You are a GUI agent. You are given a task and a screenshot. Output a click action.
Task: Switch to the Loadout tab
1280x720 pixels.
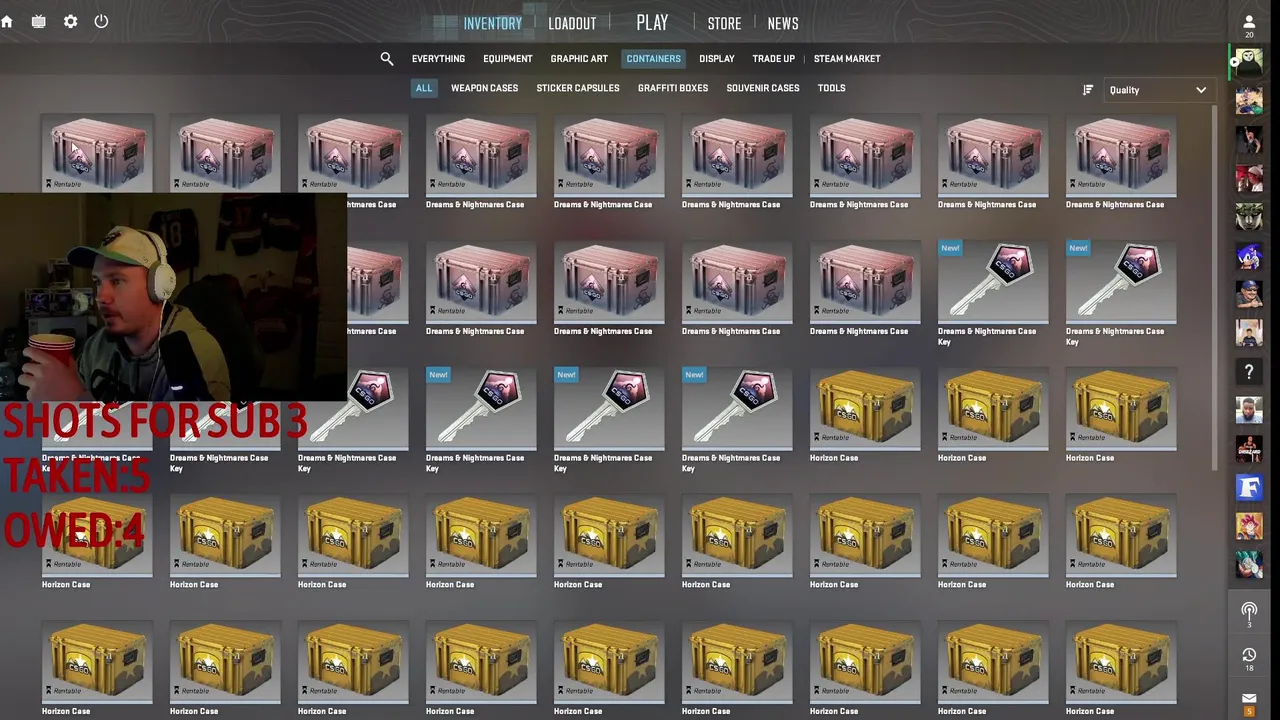[x=572, y=23]
